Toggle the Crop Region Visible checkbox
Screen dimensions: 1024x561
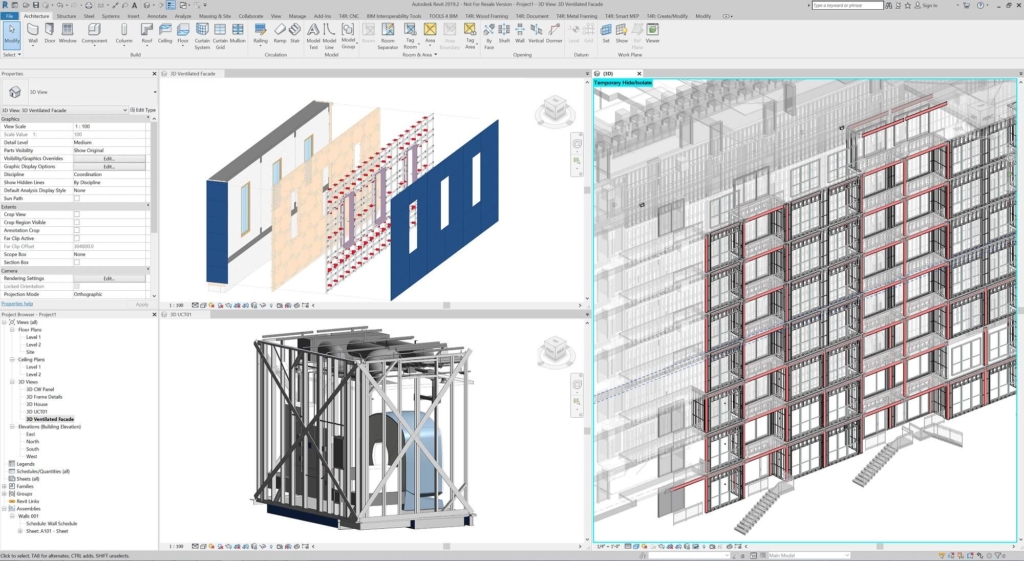tap(76, 222)
